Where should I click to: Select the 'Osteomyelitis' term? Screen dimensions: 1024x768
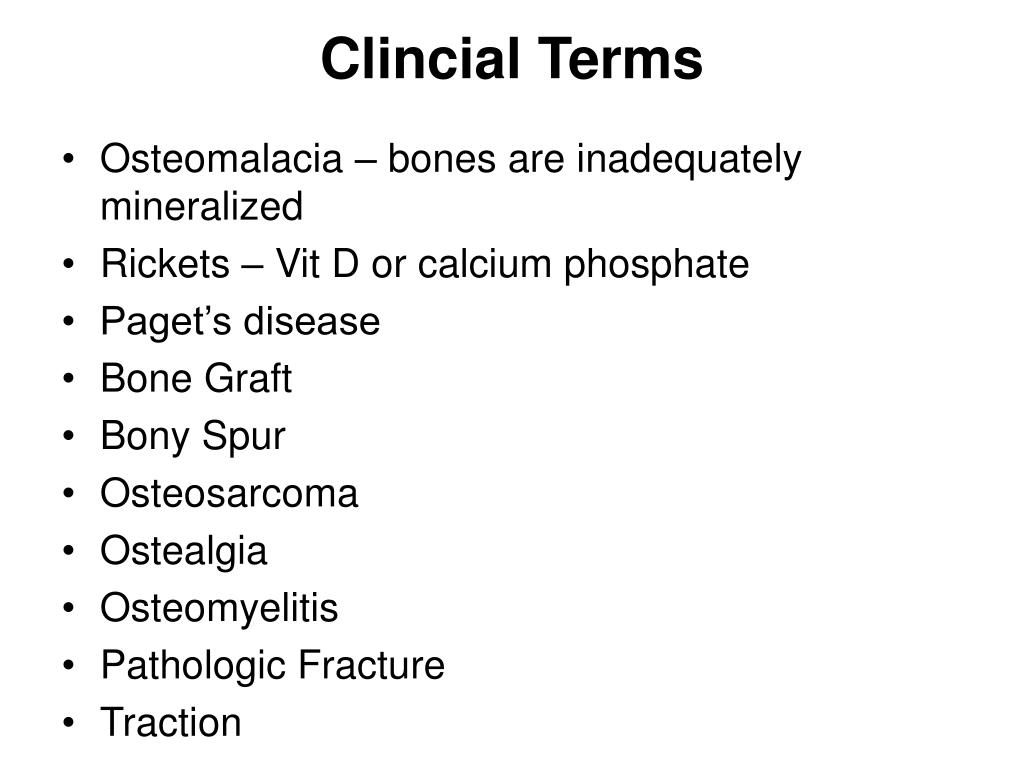pos(219,609)
